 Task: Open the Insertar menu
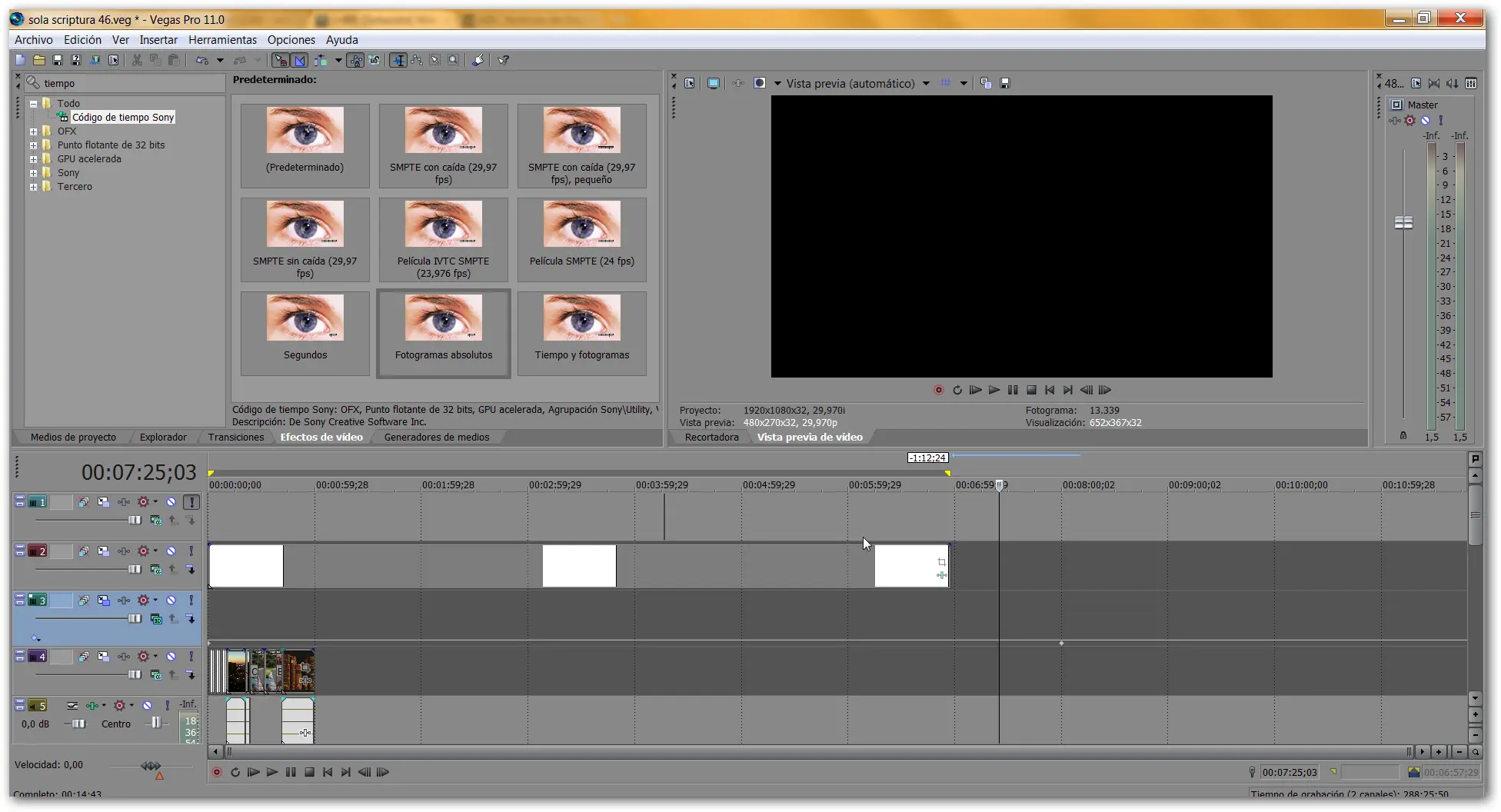pos(158,40)
